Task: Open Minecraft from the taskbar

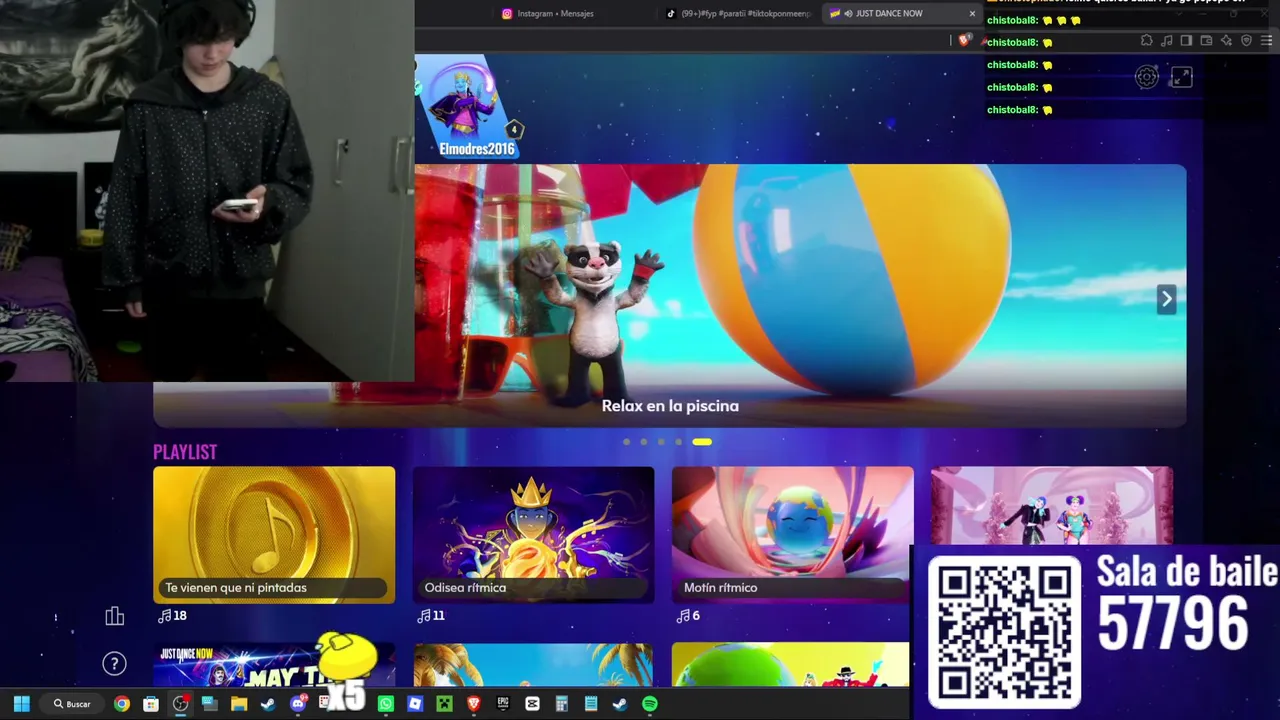Action: click(444, 704)
